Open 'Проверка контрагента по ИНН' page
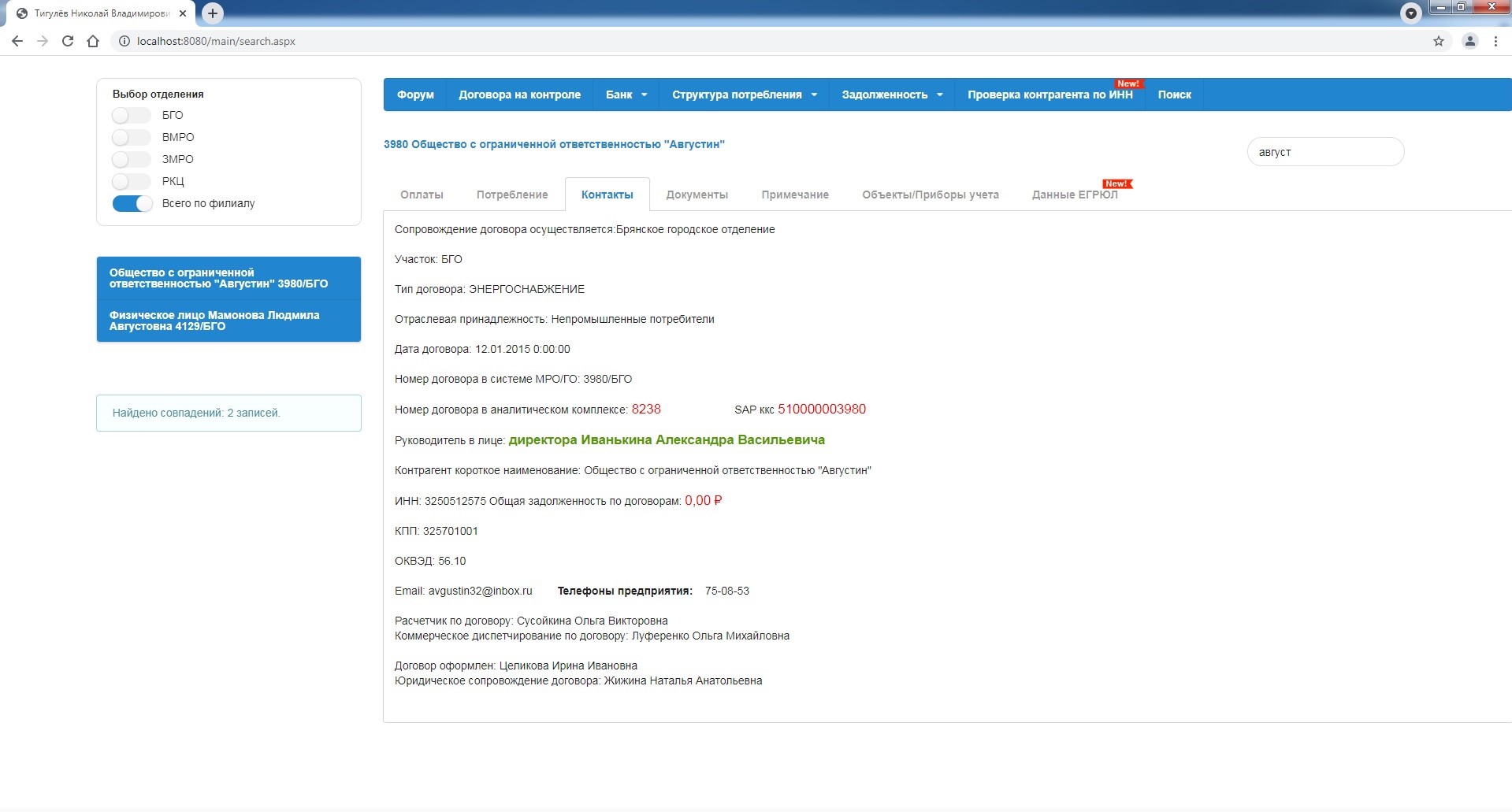Viewport: 1512px width, 812px height. point(1049,95)
